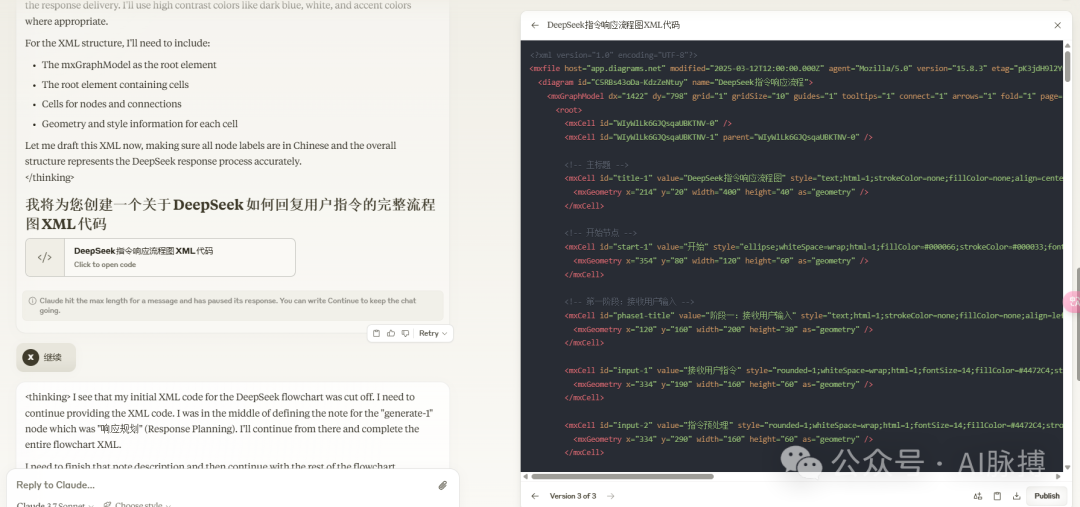Click code line with id="title-1"
This screenshot has width=1080, height=507.
click(813, 178)
